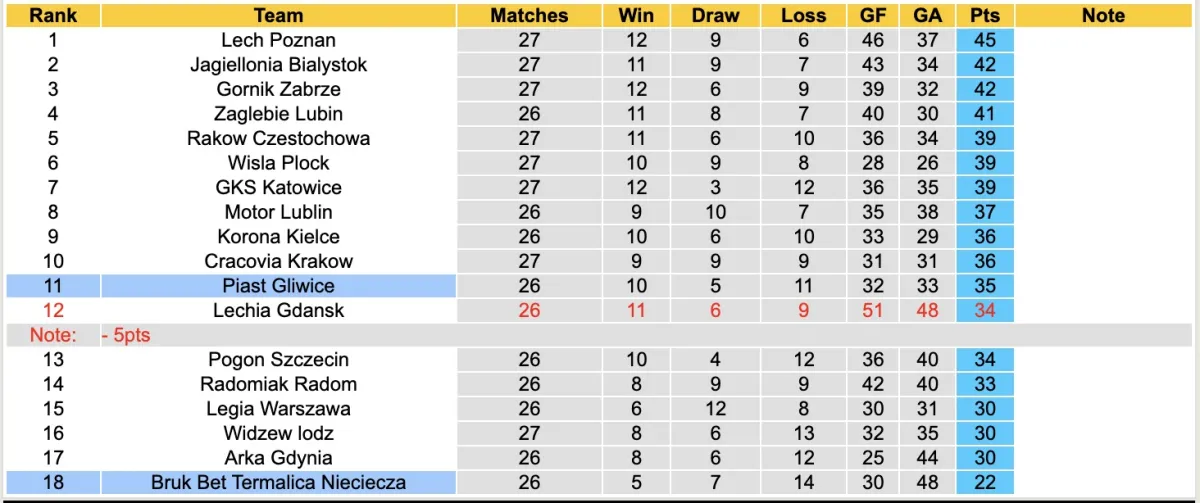This screenshot has height=503, width=1200.
Task: Click the red '- 5pts' note text
Action: (126, 335)
